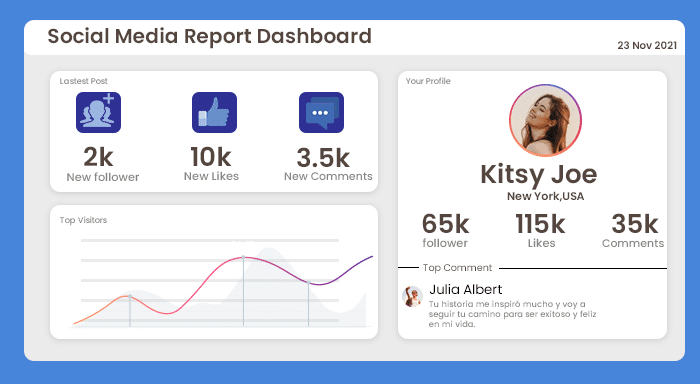Open Kitsy Joe's profile photo
The image size is (700, 384).
click(545, 120)
